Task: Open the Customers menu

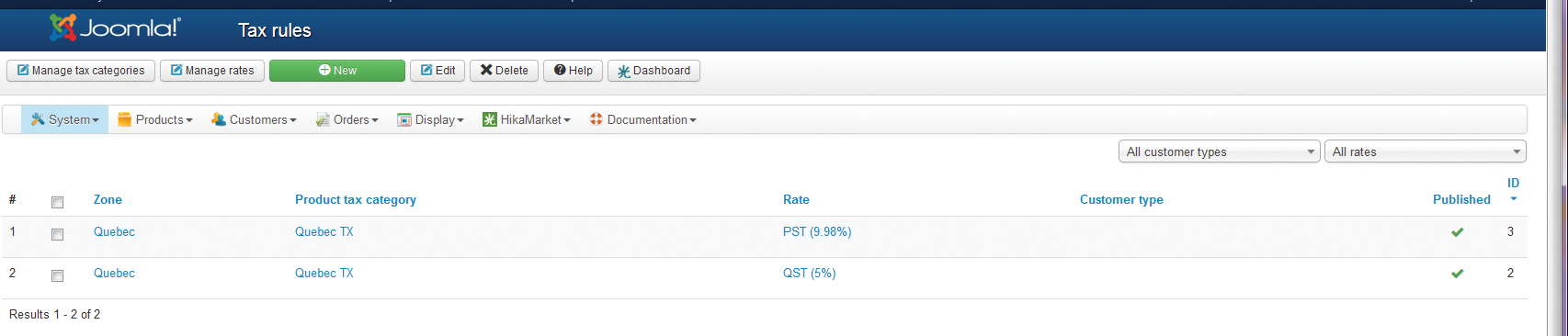Action: point(254,119)
